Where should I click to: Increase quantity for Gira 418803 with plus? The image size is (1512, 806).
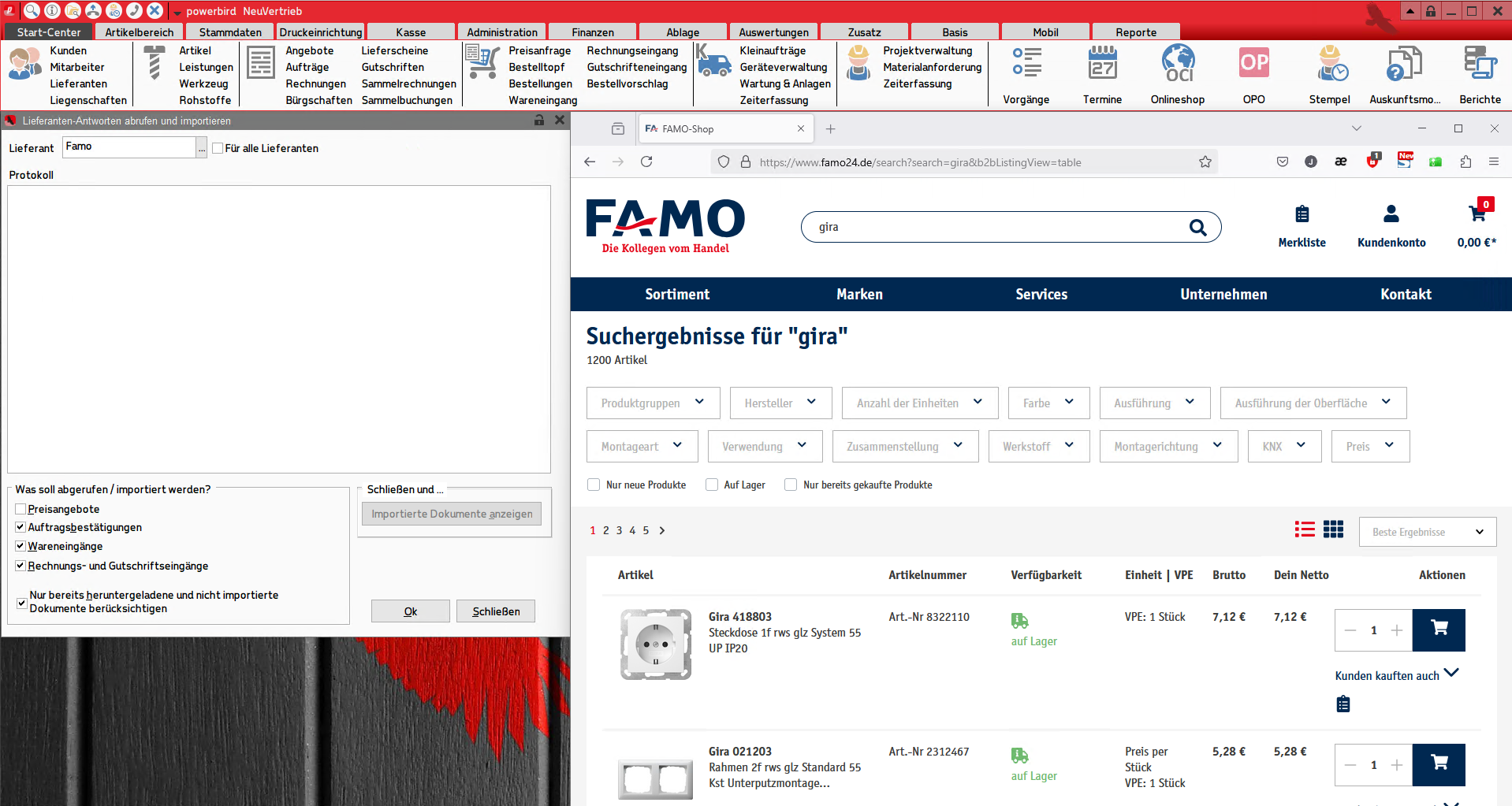(x=1397, y=630)
